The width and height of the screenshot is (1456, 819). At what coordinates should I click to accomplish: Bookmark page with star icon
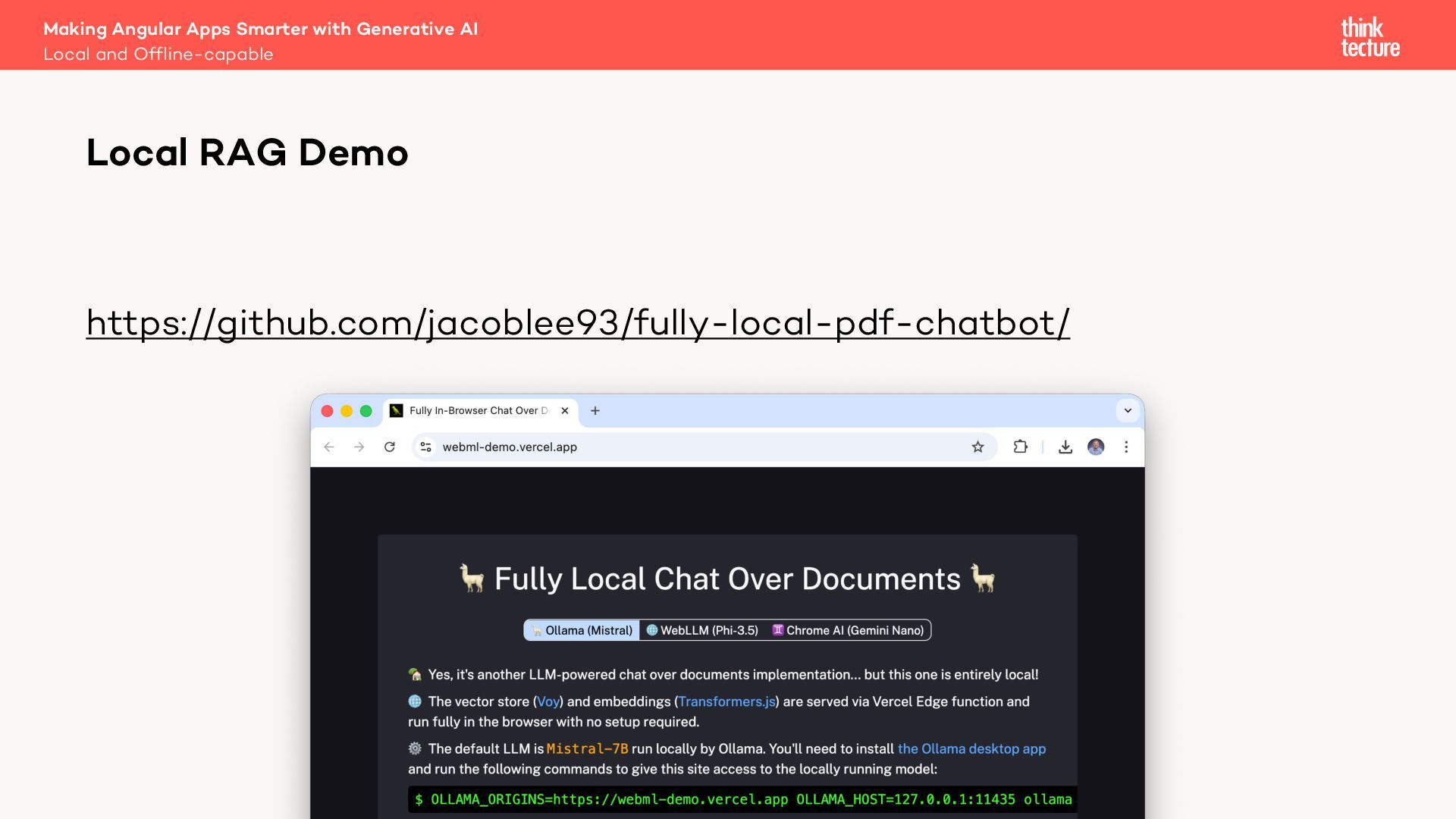977,447
